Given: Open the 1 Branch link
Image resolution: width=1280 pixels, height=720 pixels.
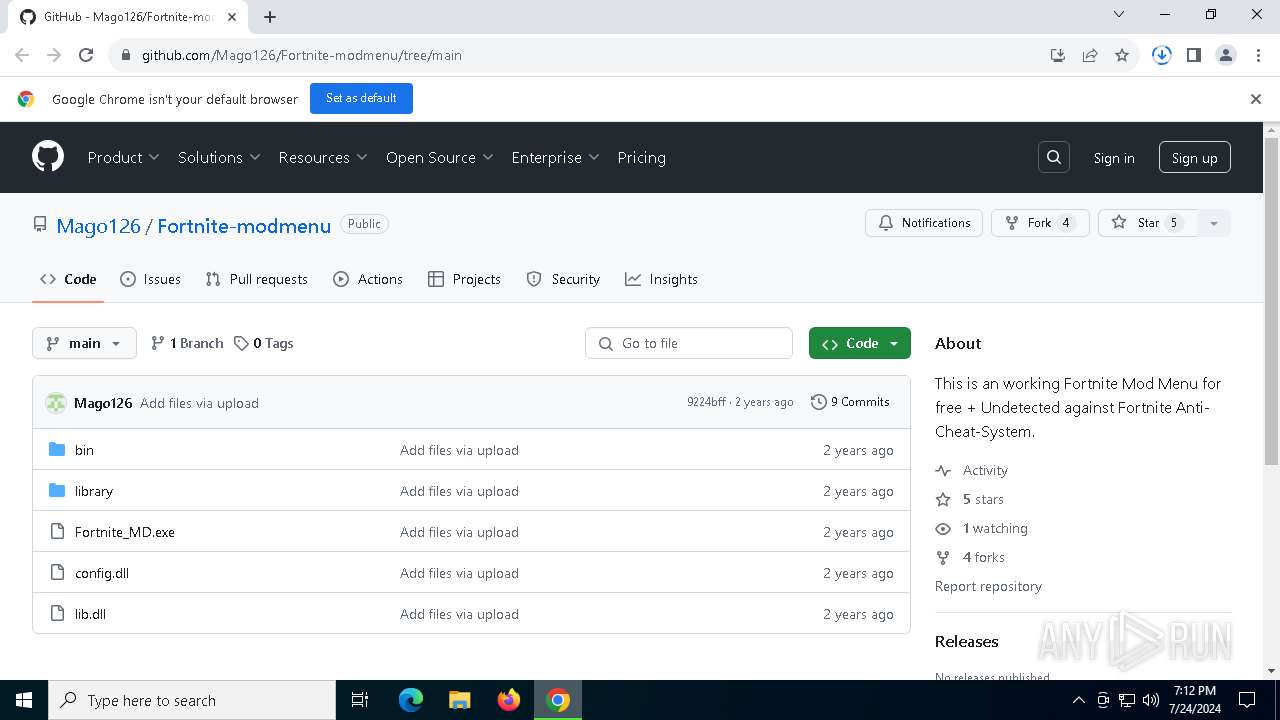Looking at the screenshot, I should [x=187, y=343].
